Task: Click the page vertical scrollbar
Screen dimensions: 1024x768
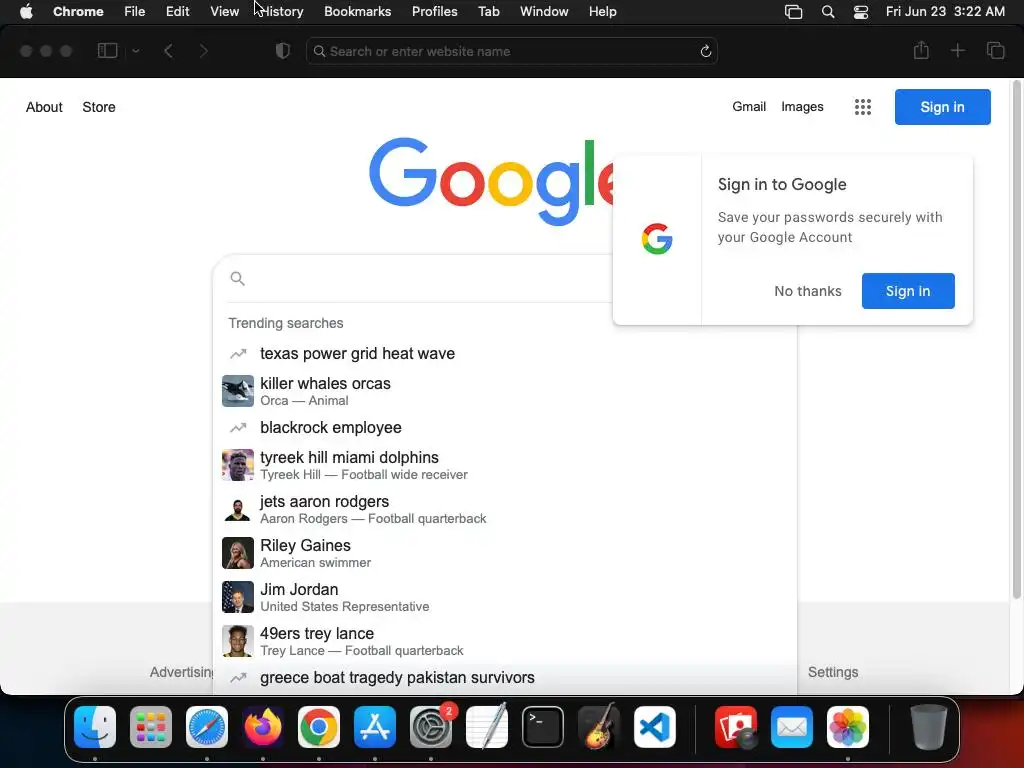Action: click(x=1016, y=340)
